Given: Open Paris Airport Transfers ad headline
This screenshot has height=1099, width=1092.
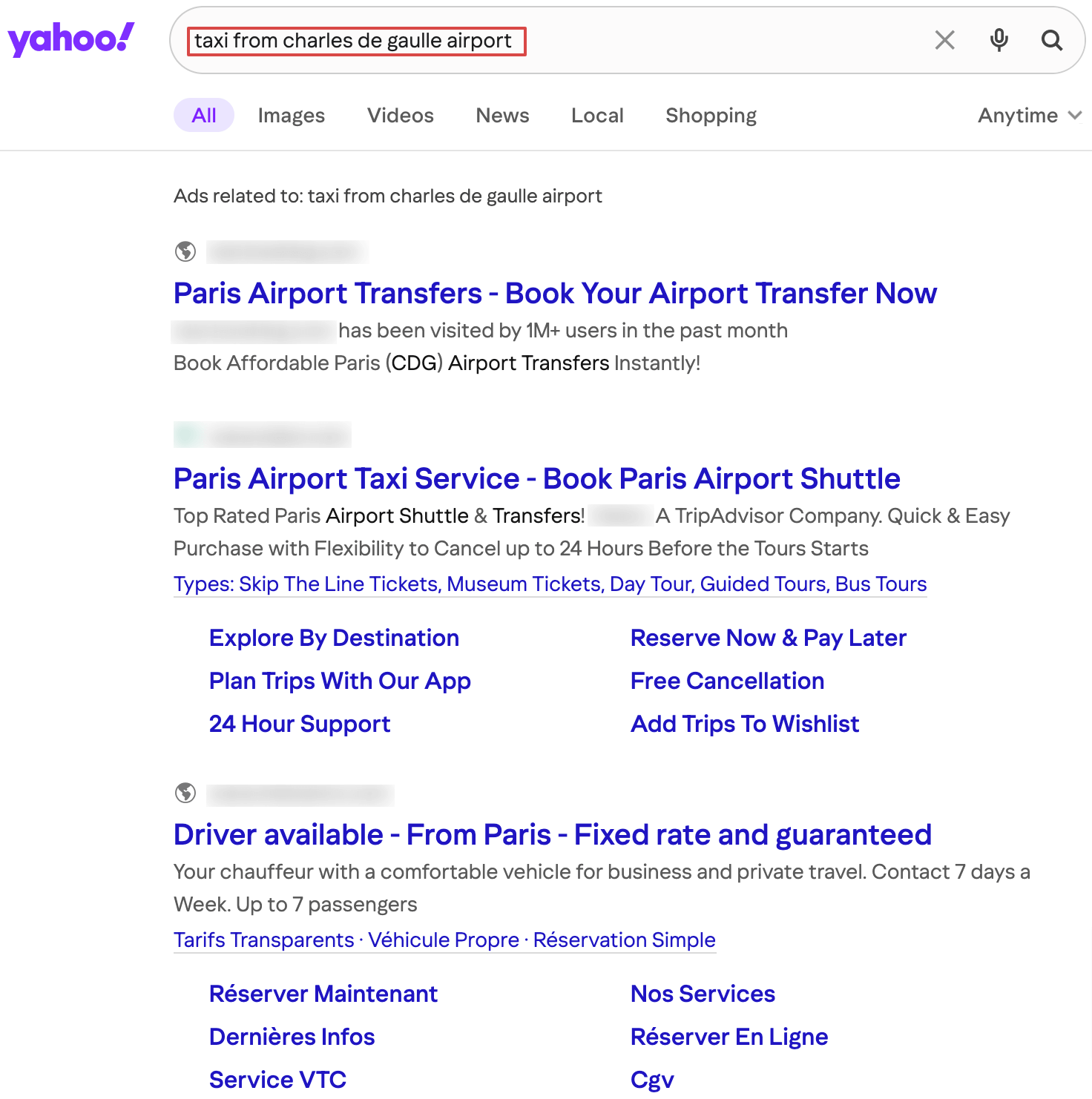Looking at the screenshot, I should coord(555,294).
